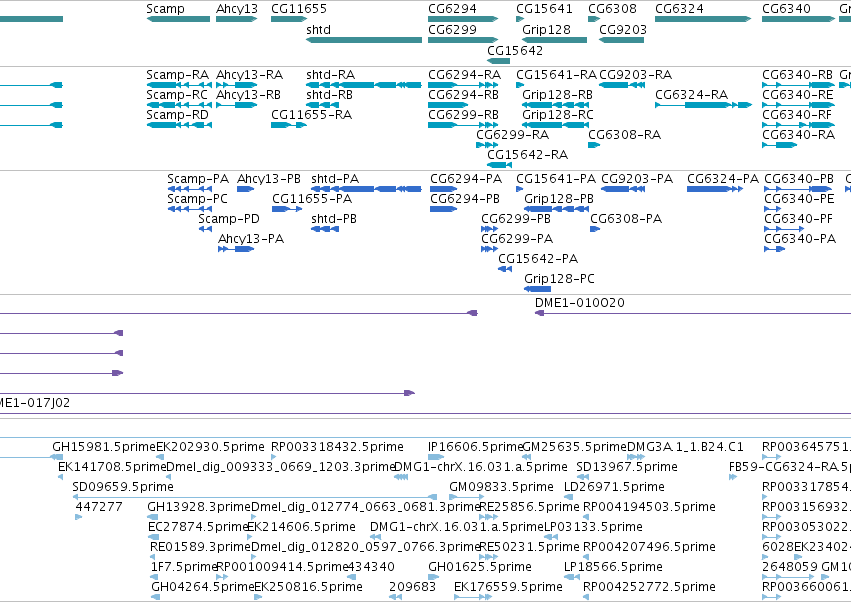This screenshot has width=851, height=602.
Task: Click the shtd-PB protein label
Action: point(334,219)
